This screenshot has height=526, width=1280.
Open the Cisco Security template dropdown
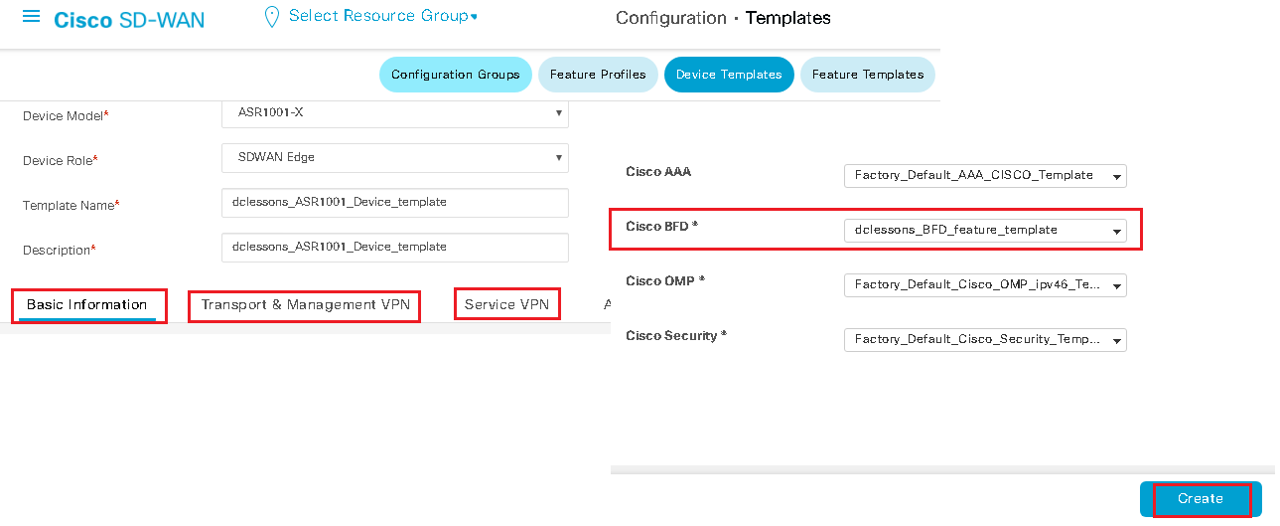tap(985, 340)
